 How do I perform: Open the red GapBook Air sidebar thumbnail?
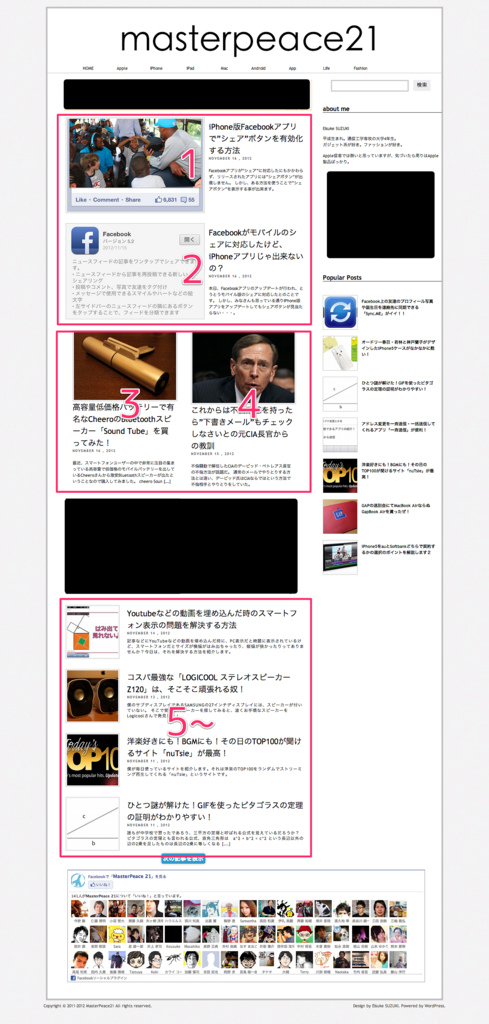tap(339, 517)
